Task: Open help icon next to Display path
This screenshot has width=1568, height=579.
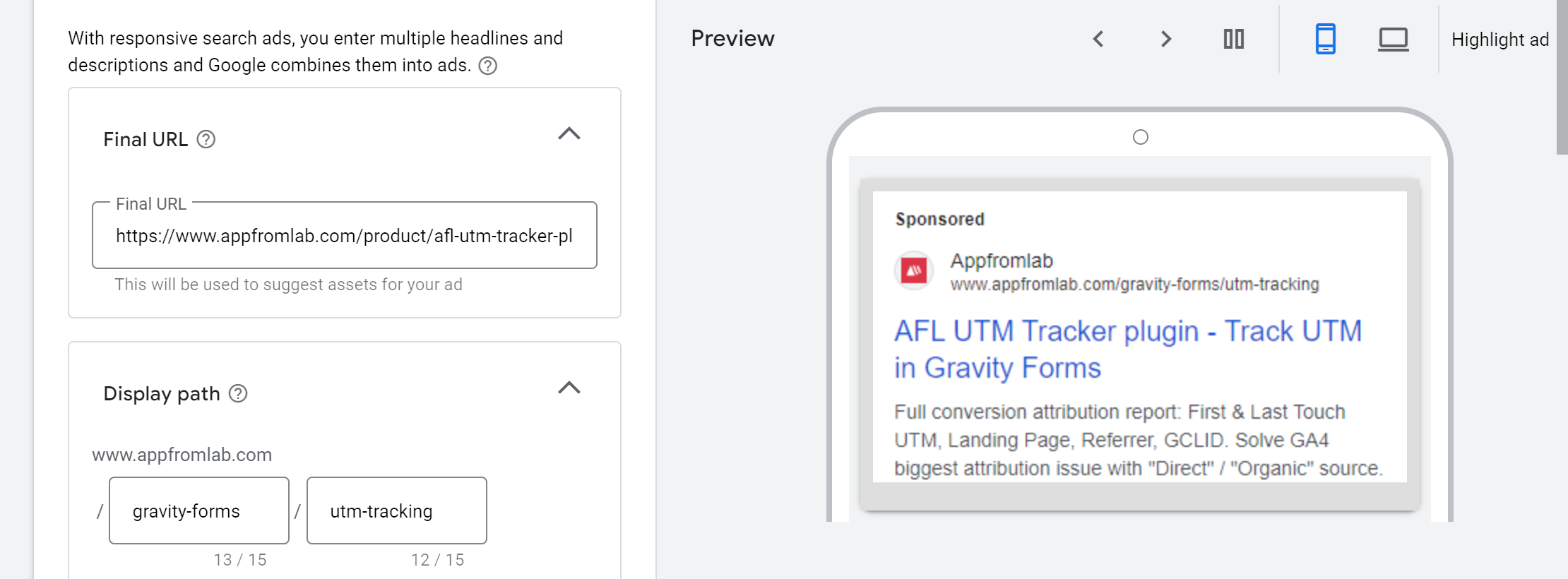Action: pyautogui.click(x=239, y=393)
